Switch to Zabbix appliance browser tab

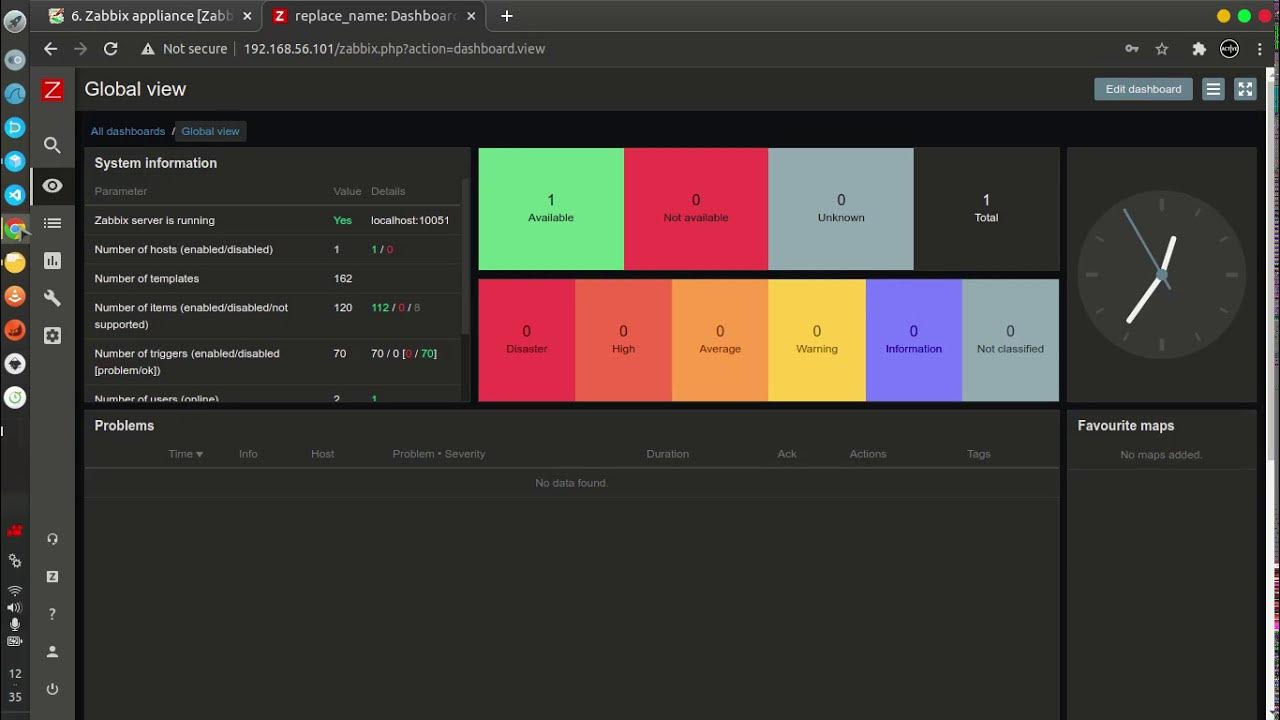(x=148, y=16)
